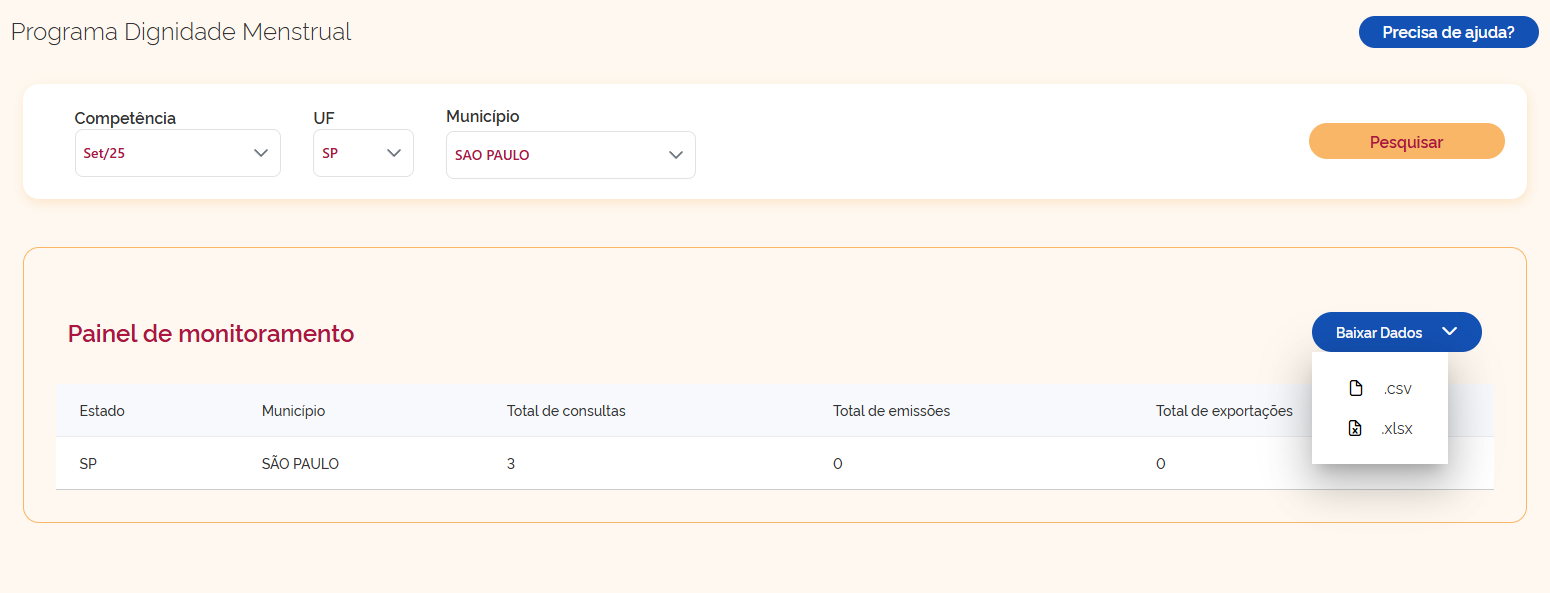1550x593 pixels.
Task: Choose the .xlsx download option
Action: pyautogui.click(x=1396, y=429)
